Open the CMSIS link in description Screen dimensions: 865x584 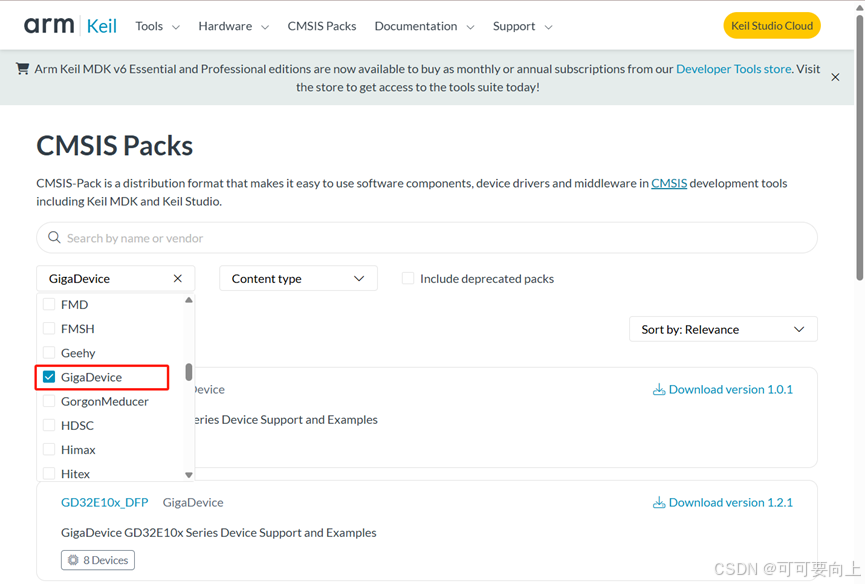669,183
